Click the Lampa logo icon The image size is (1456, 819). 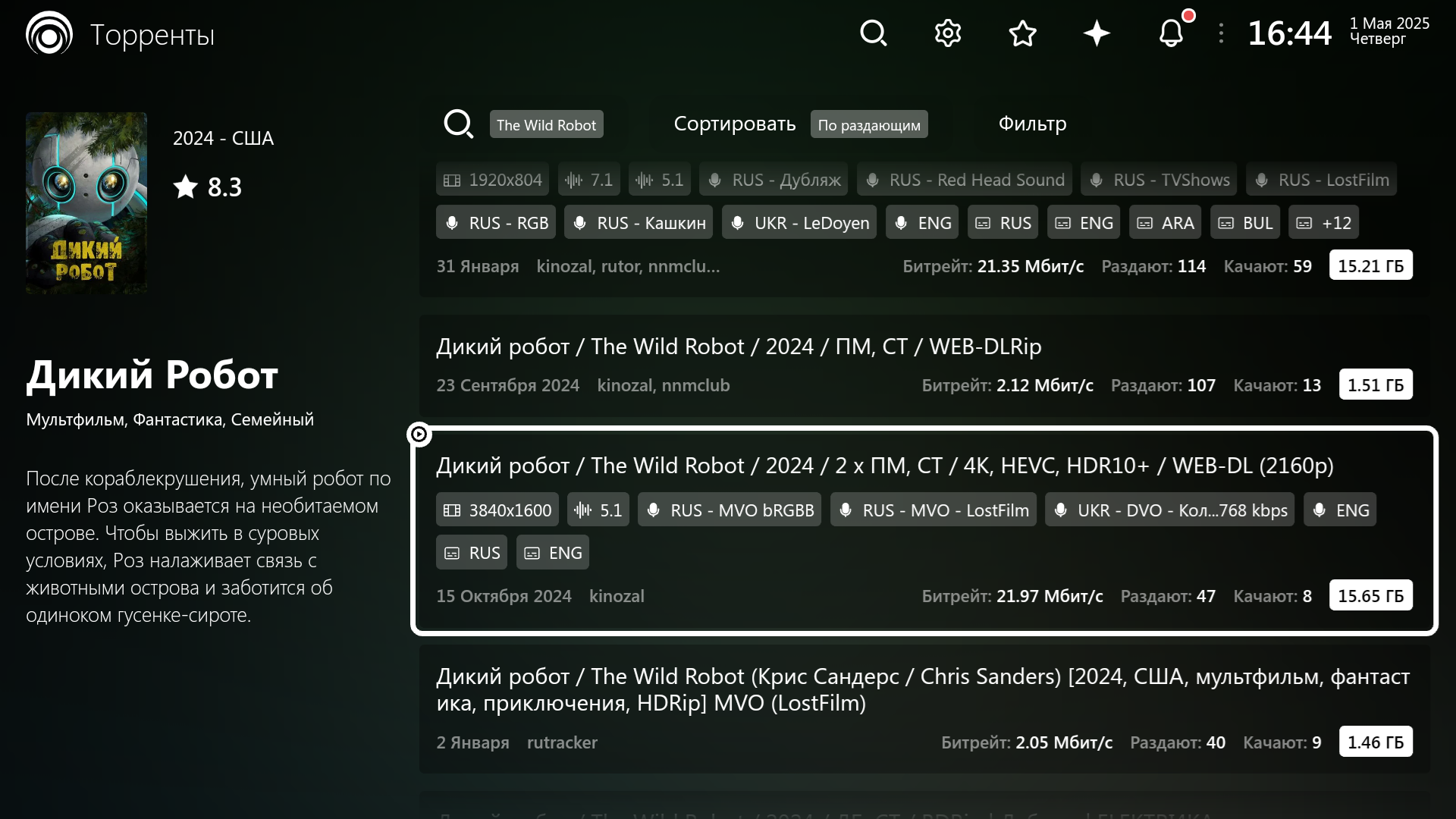(x=49, y=33)
